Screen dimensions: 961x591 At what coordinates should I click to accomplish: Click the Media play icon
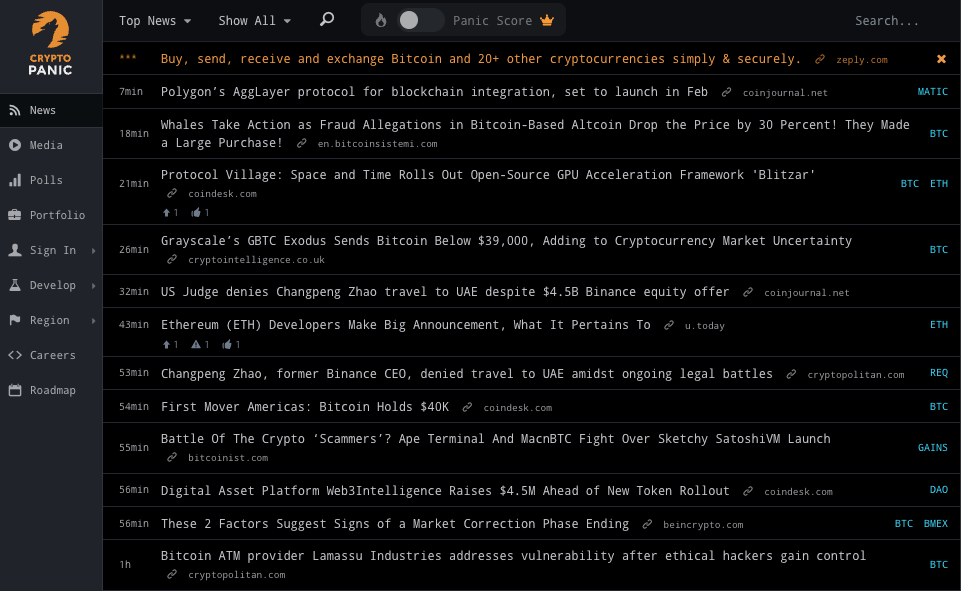click(15, 145)
